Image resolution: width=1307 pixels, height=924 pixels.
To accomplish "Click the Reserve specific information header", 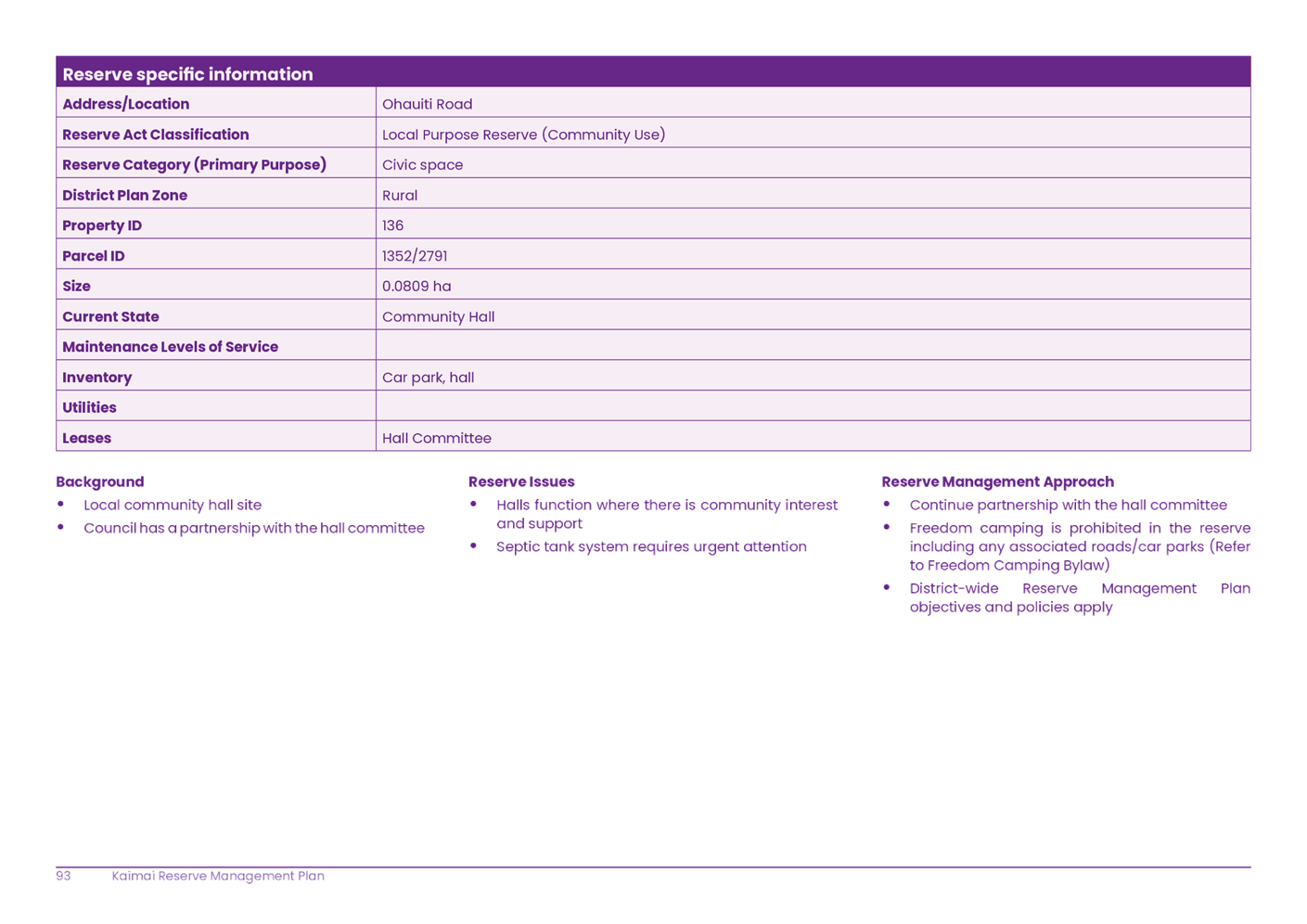I will pos(188,73).
